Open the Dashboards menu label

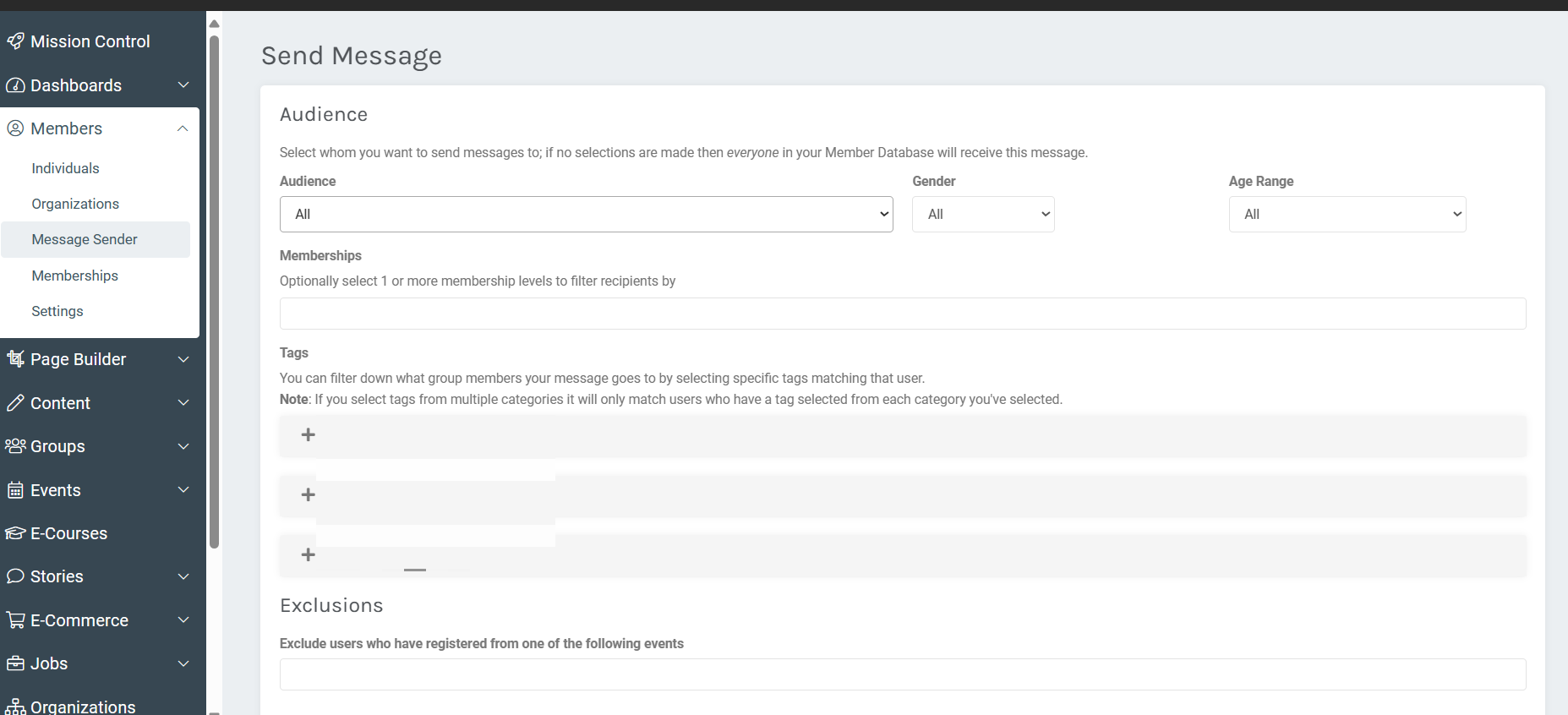click(76, 85)
